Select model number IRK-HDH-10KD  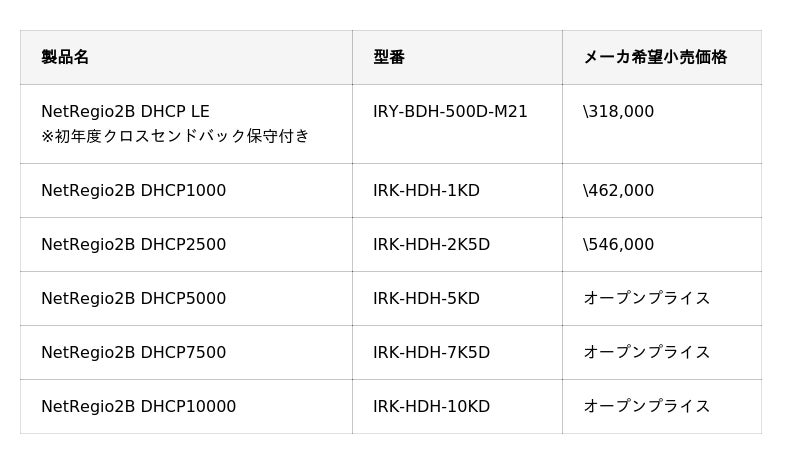[x=431, y=407]
